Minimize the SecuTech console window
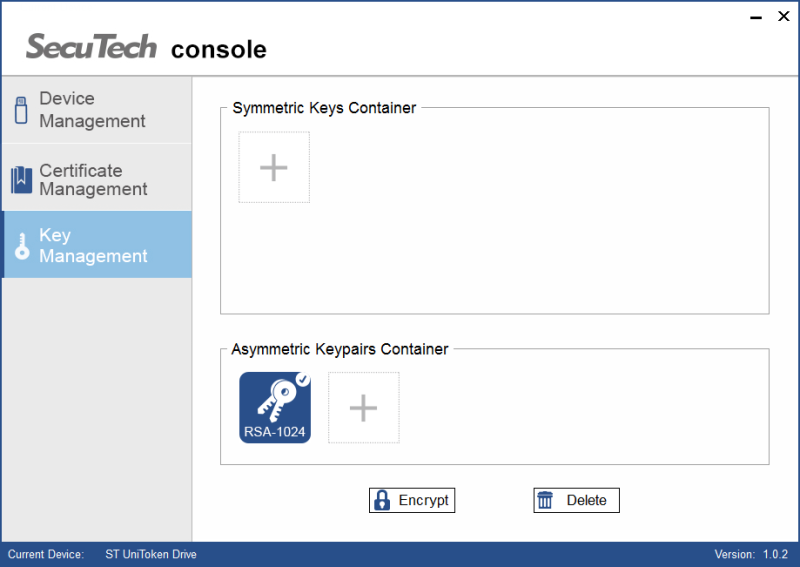The height and width of the screenshot is (567, 800). point(756,17)
